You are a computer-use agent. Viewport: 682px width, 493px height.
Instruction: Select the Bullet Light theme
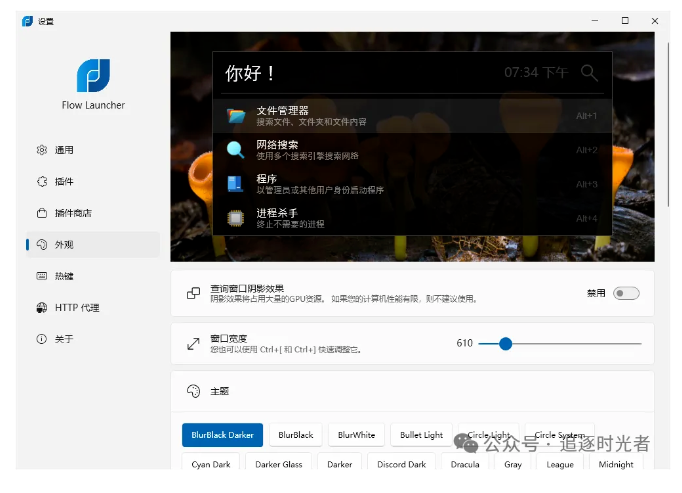click(x=421, y=435)
